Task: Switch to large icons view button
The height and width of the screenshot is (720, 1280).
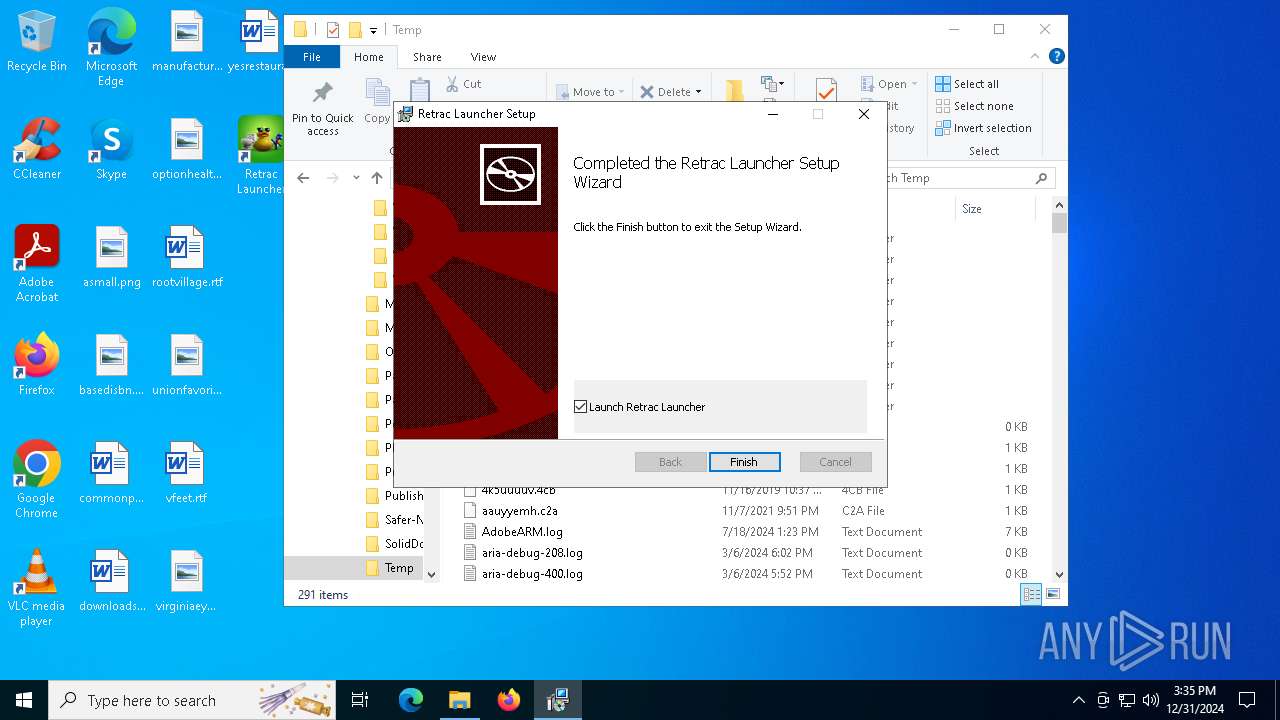Action: click(x=1053, y=594)
